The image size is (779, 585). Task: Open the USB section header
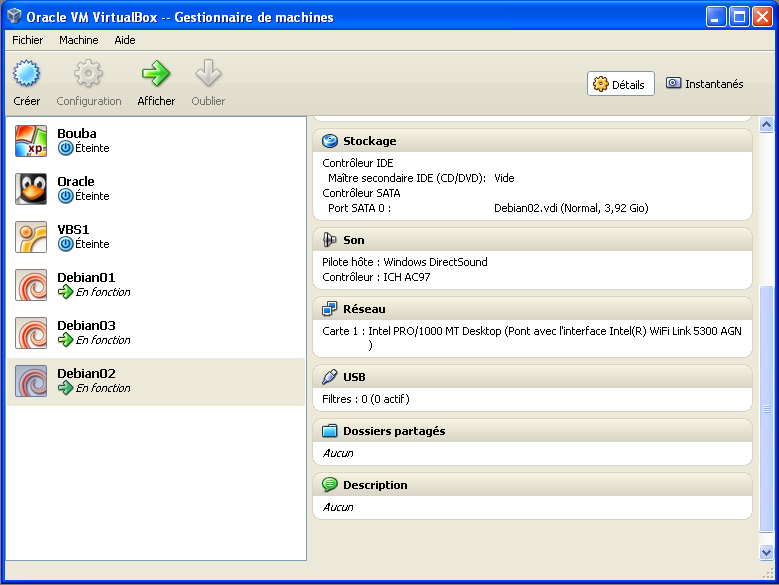(532, 377)
